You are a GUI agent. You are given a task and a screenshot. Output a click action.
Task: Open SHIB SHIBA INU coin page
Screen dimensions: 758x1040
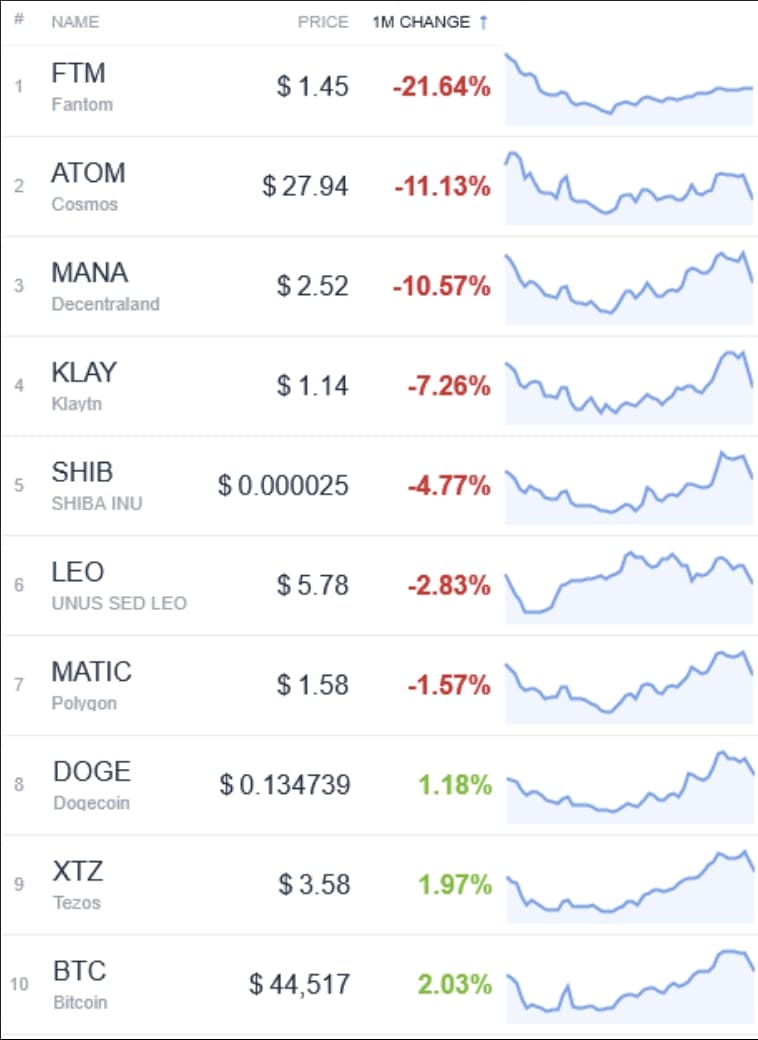tap(97, 486)
